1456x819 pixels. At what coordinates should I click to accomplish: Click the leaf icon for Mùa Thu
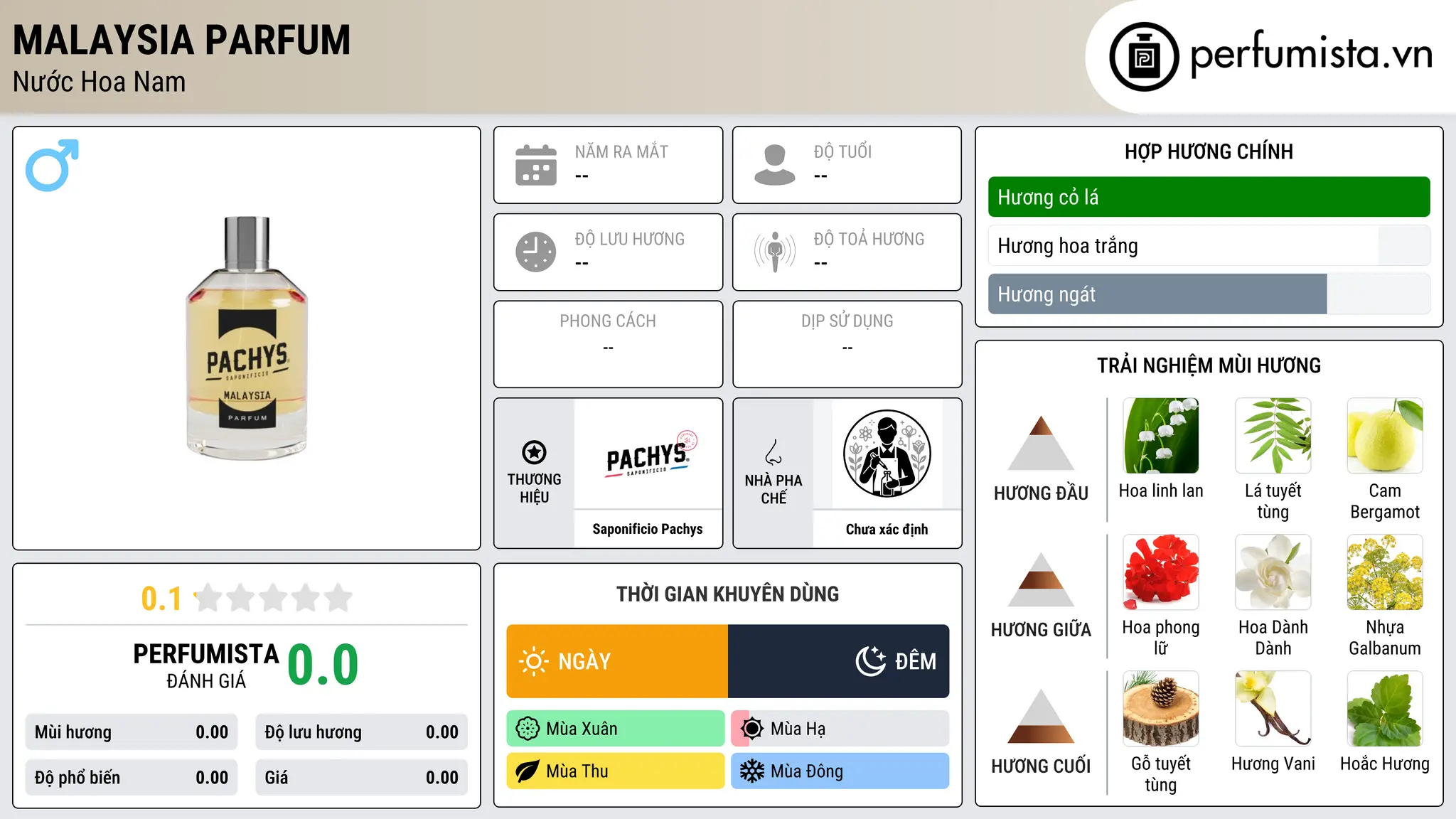coord(528,771)
